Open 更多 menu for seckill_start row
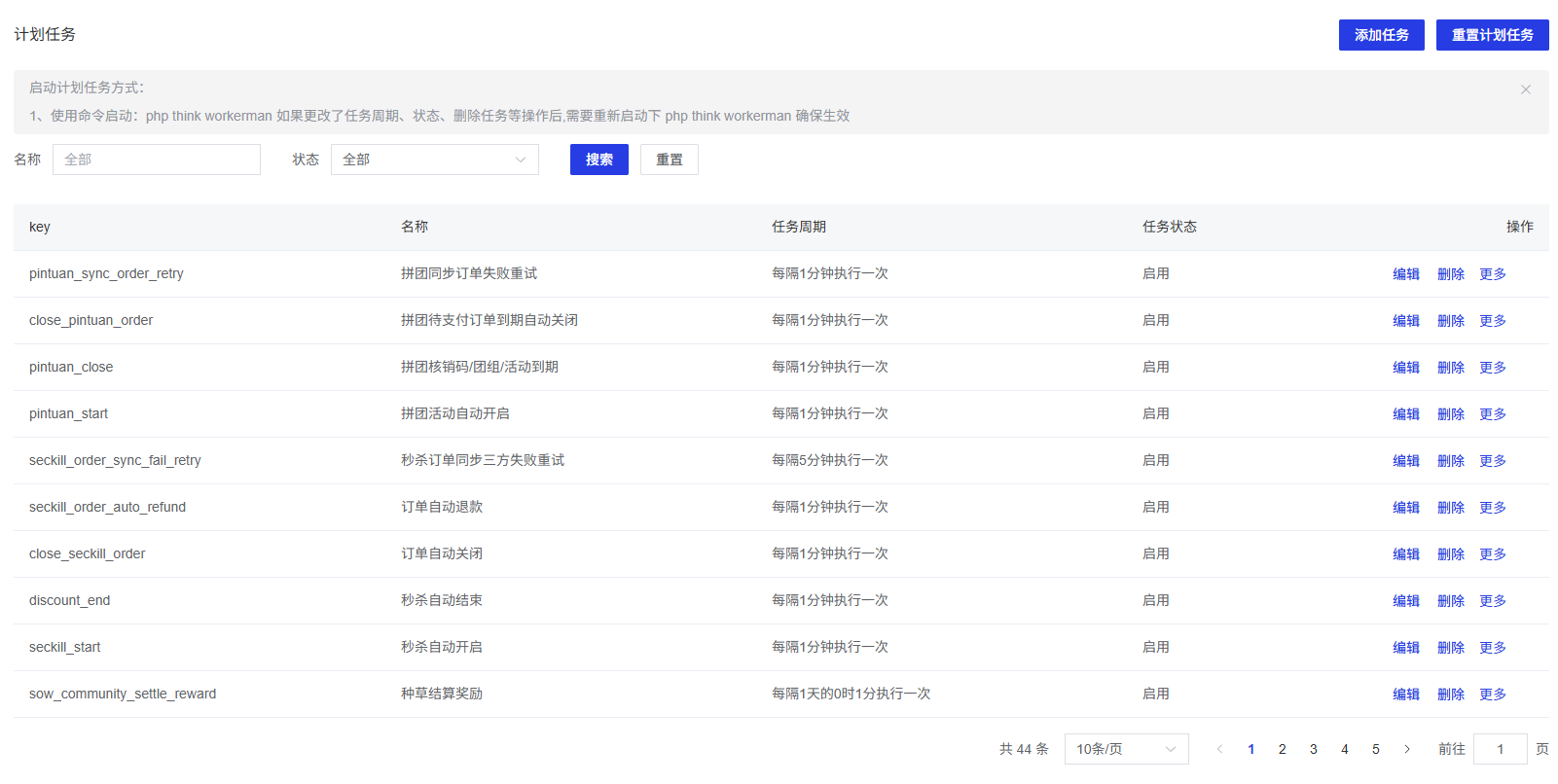Viewport: 1558px width, 784px height. click(x=1492, y=648)
